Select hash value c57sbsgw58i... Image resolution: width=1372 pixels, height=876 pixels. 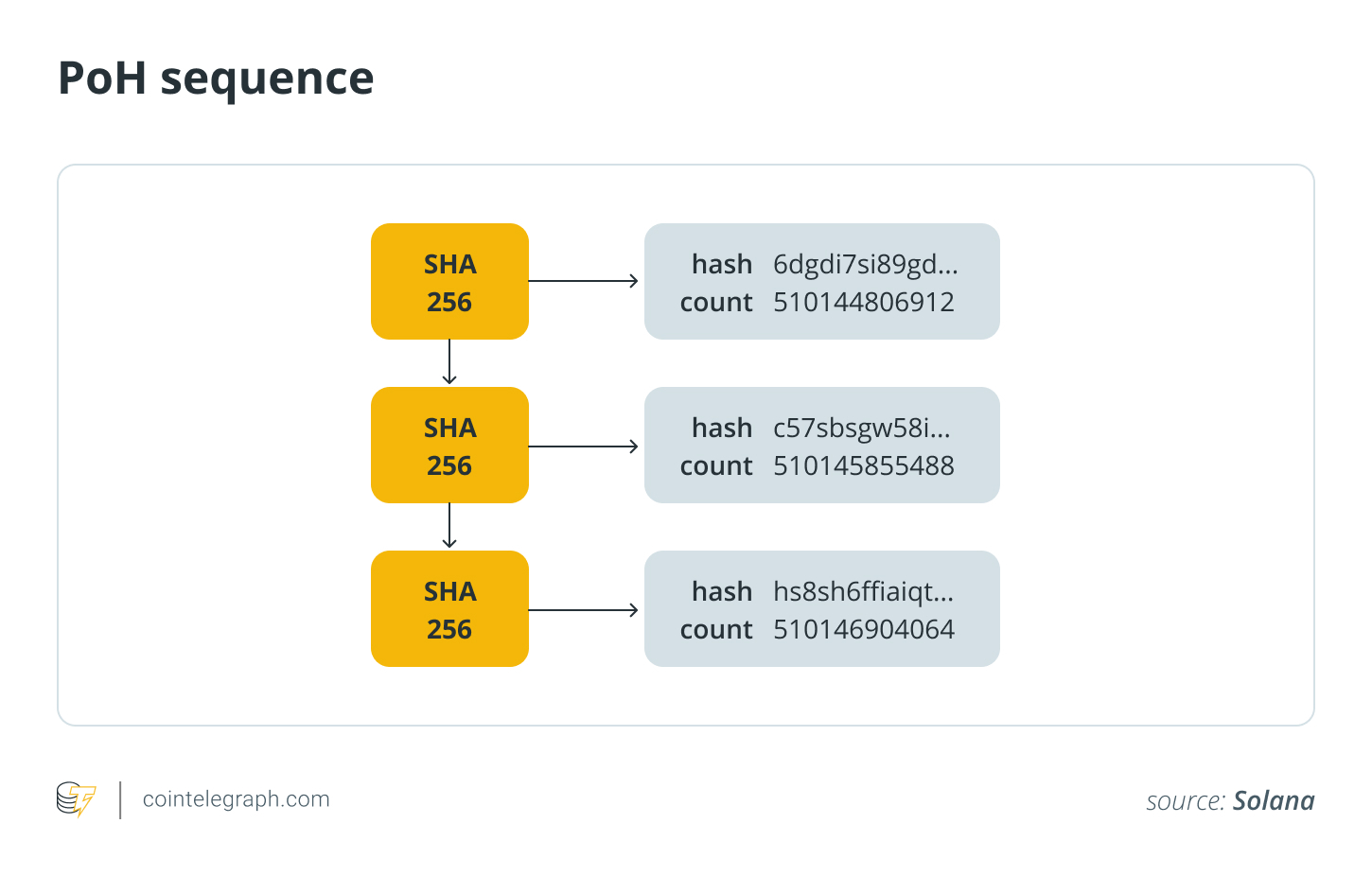click(x=861, y=429)
